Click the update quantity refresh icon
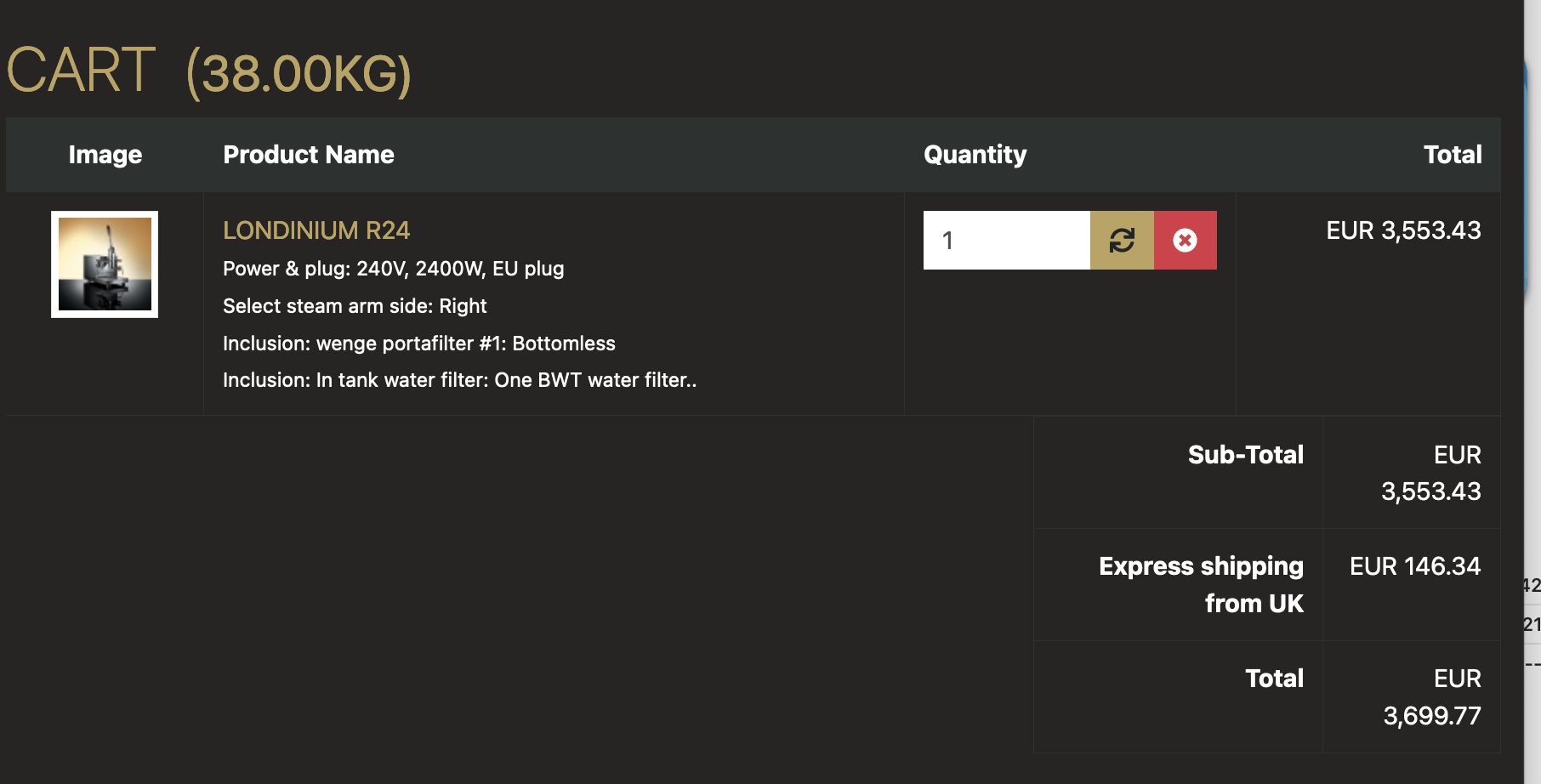The height and width of the screenshot is (784, 1541). pyautogui.click(x=1122, y=241)
